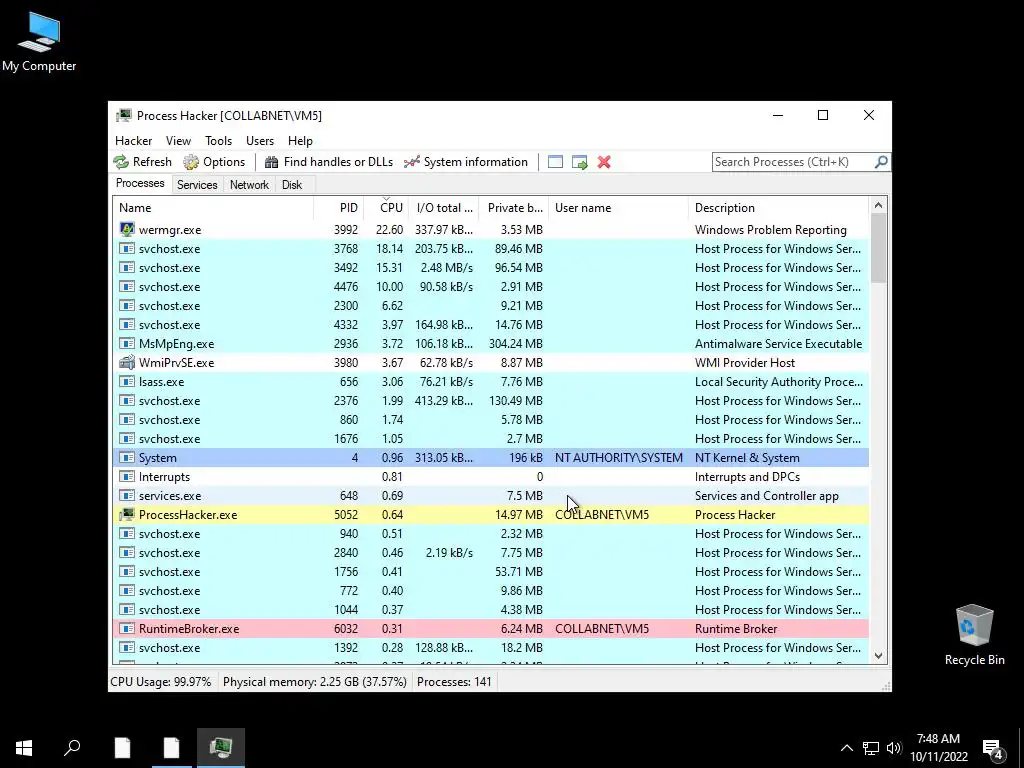Select svchost.exe with PID 2376

click(490, 401)
